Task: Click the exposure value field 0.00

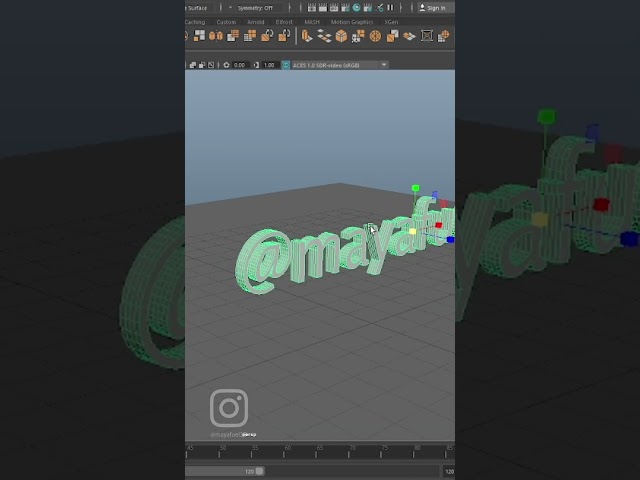Action: [x=240, y=65]
